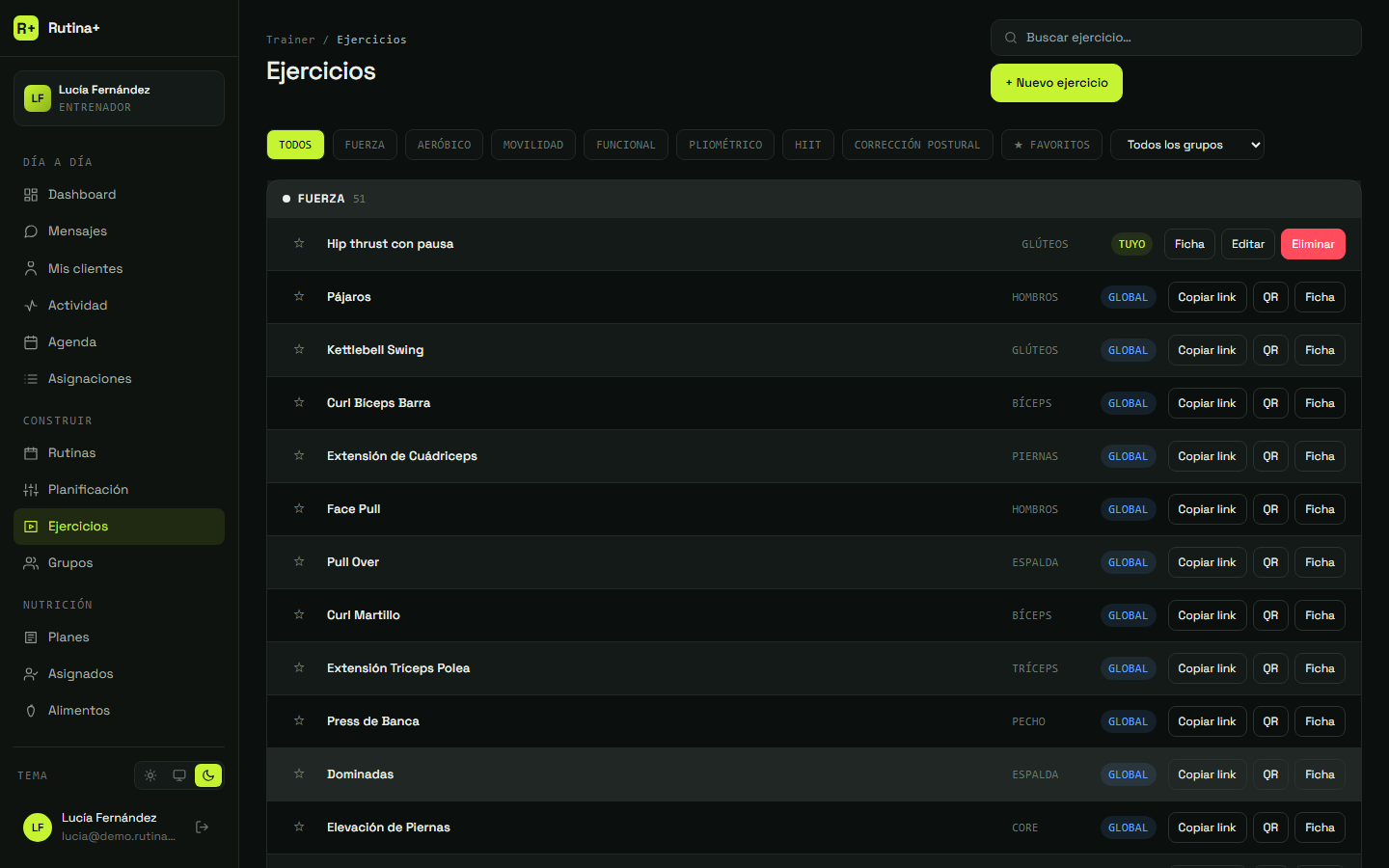Open Asignados under Nutrición
This screenshot has width=1389, height=868.
pyautogui.click(x=119, y=674)
